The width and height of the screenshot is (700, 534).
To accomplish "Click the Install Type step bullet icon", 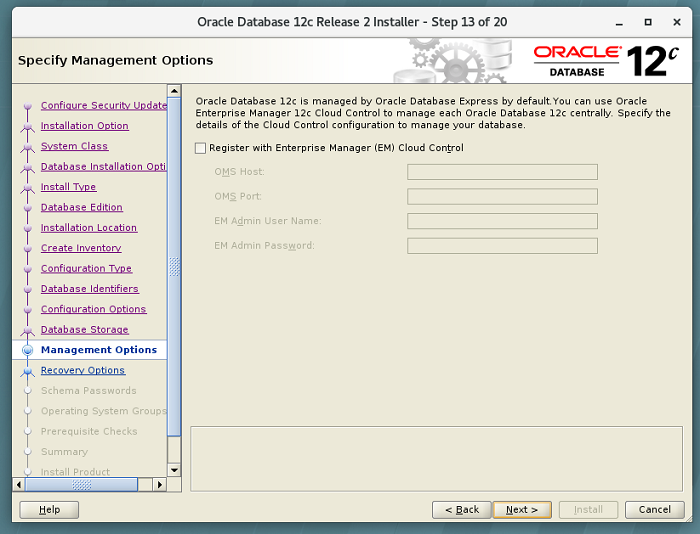I will [x=28, y=188].
